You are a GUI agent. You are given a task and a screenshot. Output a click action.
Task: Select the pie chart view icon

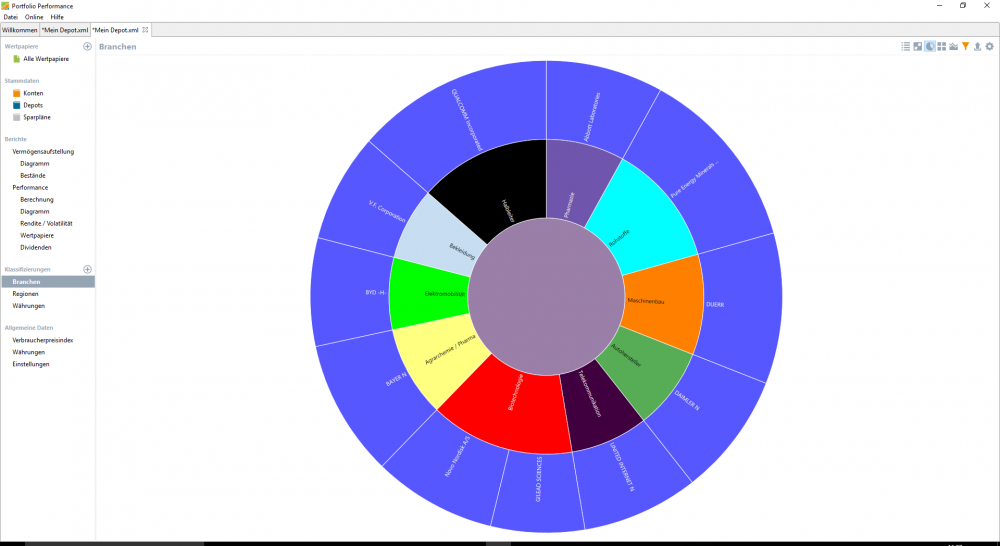click(x=930, y=47)
